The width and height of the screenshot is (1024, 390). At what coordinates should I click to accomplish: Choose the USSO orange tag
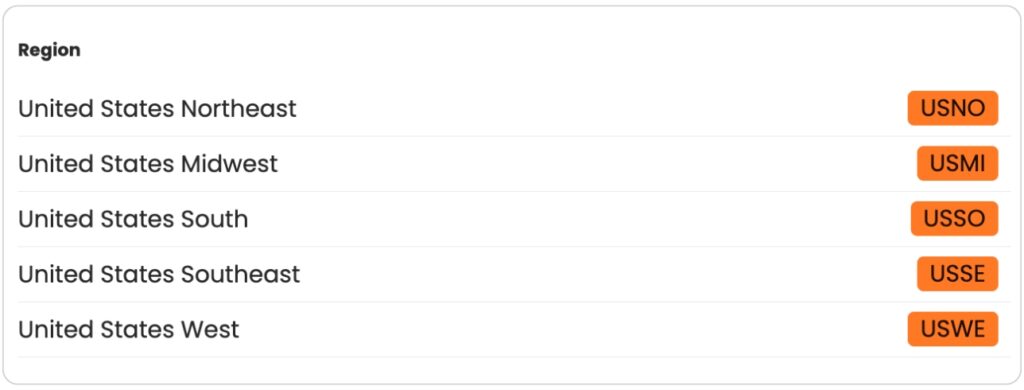click(x=954, y=218)
